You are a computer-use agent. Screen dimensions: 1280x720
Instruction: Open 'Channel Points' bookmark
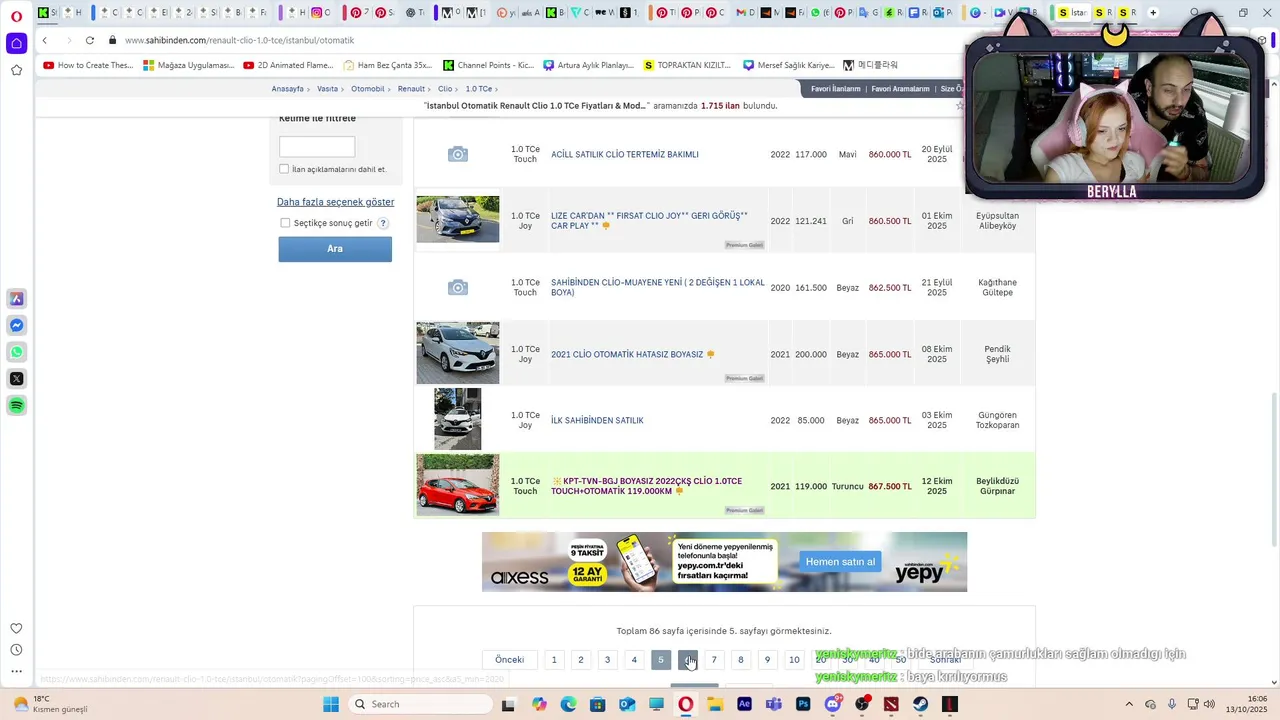(x=489, y=65)
